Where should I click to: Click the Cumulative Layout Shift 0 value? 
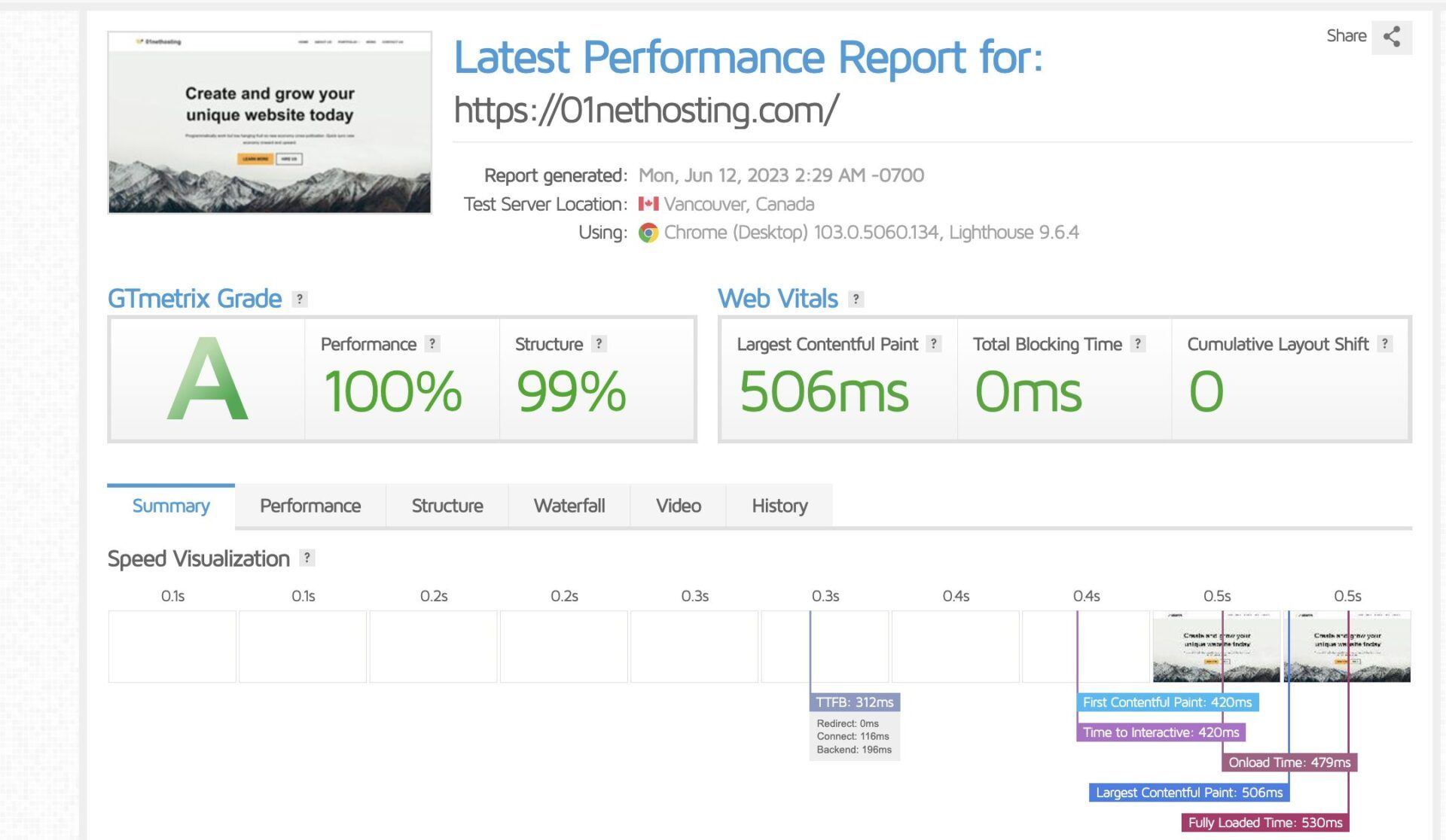1206,391
